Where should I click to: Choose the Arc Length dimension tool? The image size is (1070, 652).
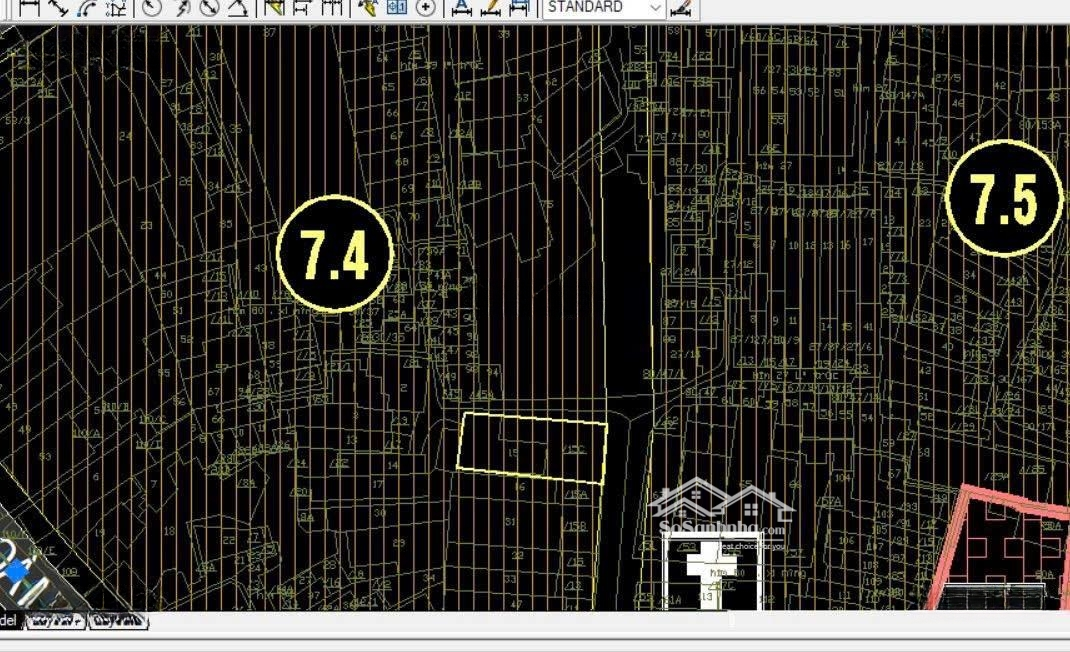click(87, 7)
